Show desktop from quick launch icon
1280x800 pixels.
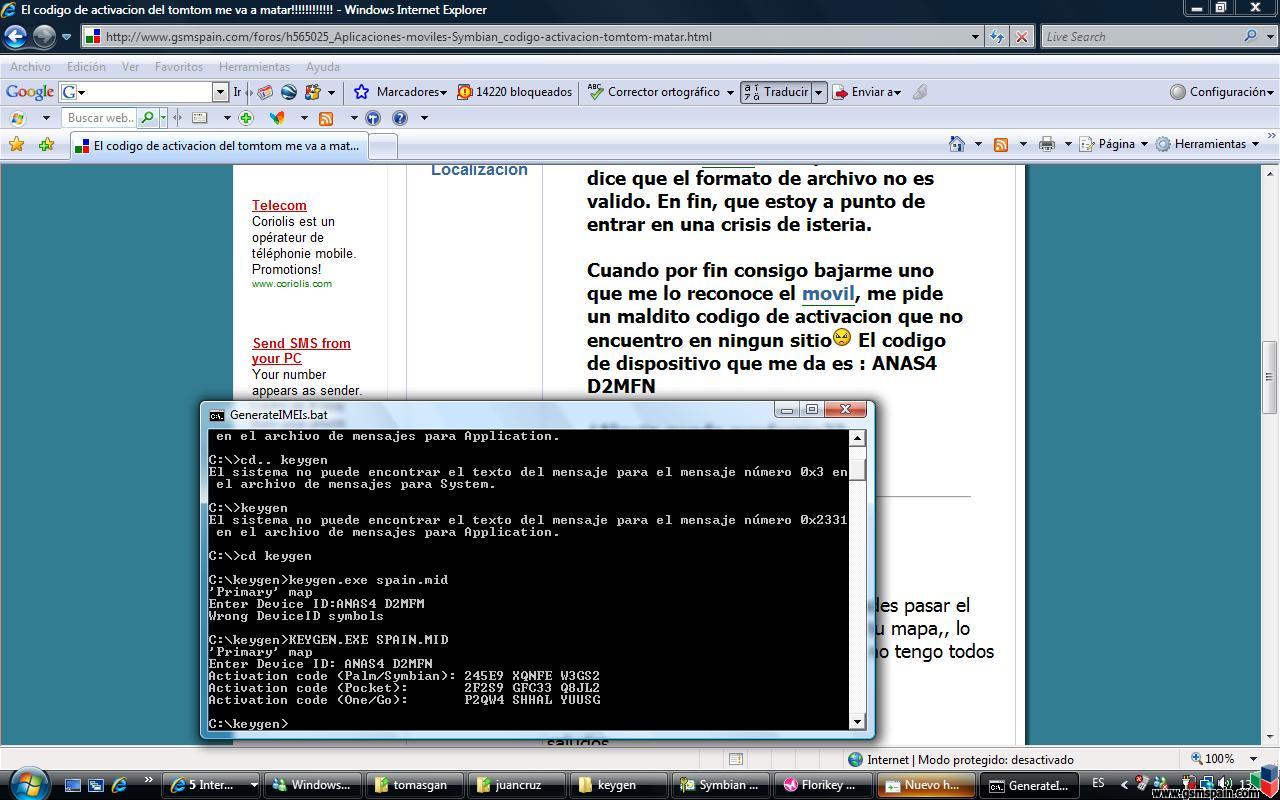73,785
